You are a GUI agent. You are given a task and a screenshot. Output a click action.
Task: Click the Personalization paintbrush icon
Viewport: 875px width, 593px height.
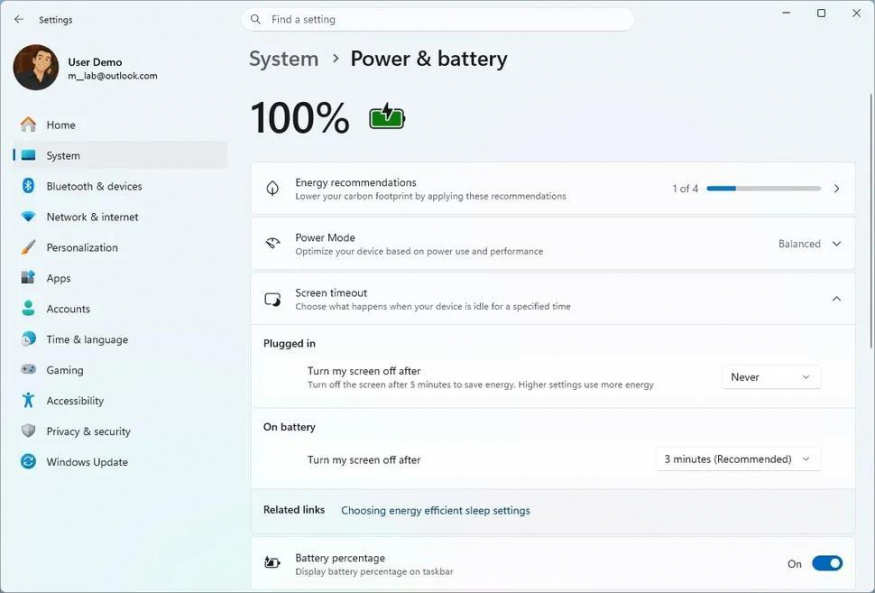[28, 247]
